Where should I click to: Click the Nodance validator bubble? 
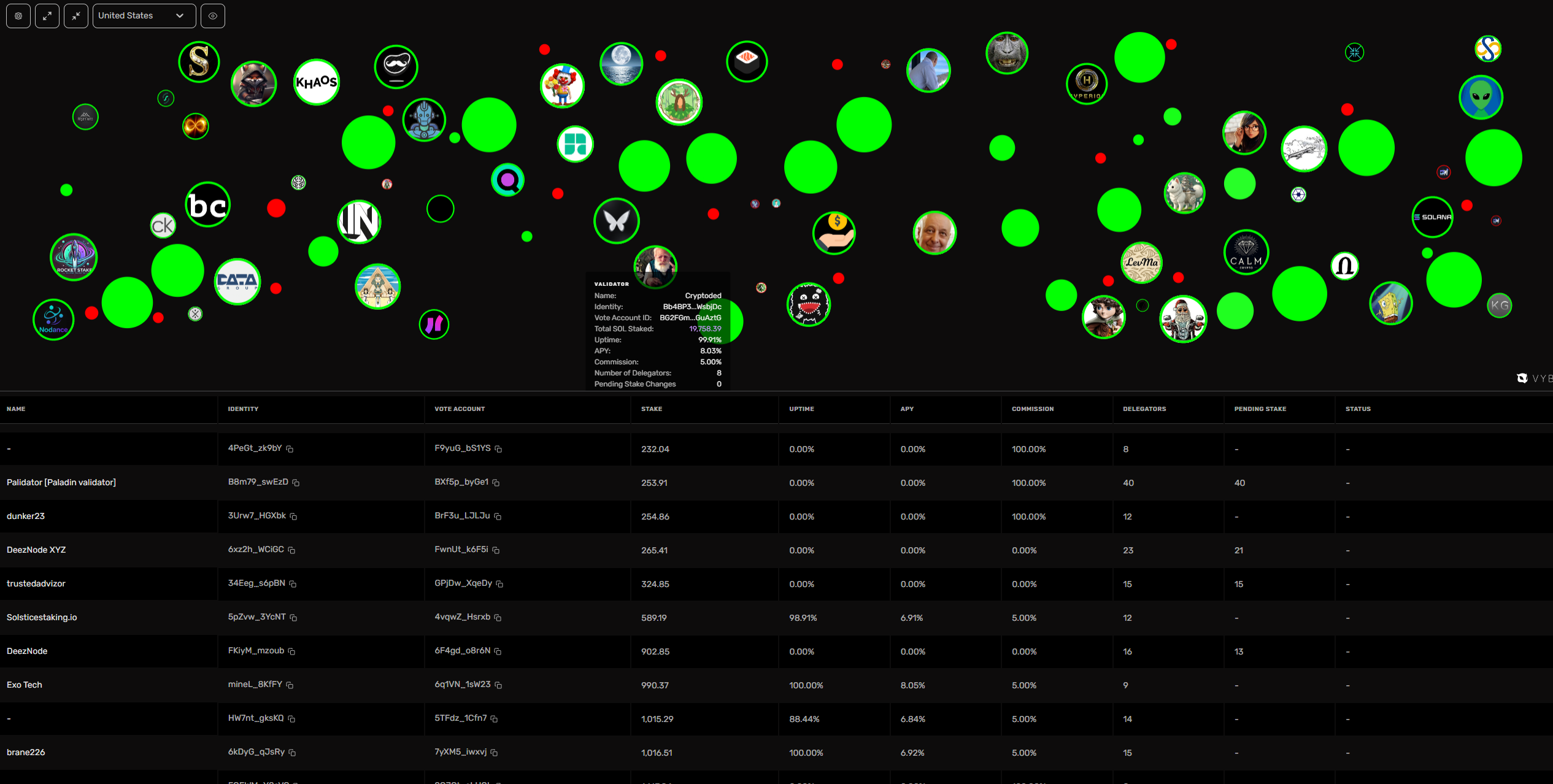[x=53, y=320]
